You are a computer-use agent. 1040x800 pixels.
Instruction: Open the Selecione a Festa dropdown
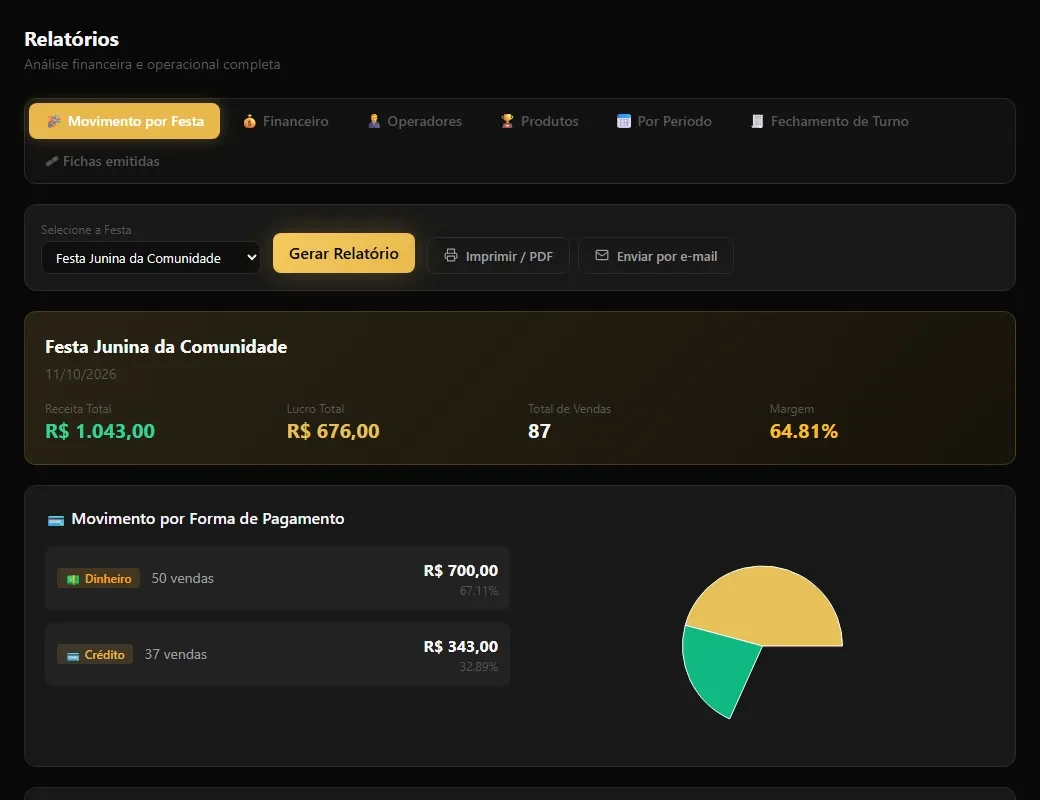(151, 258)
